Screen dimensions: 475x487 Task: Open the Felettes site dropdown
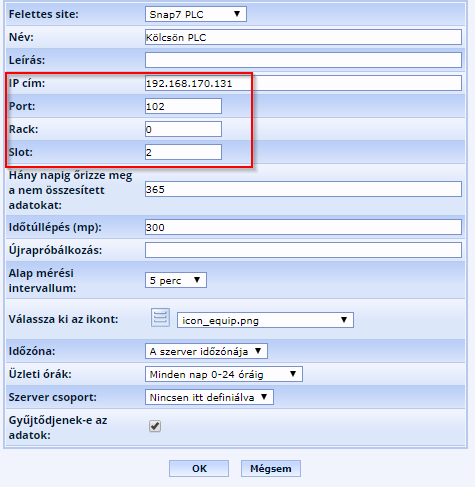pos(196,14)
